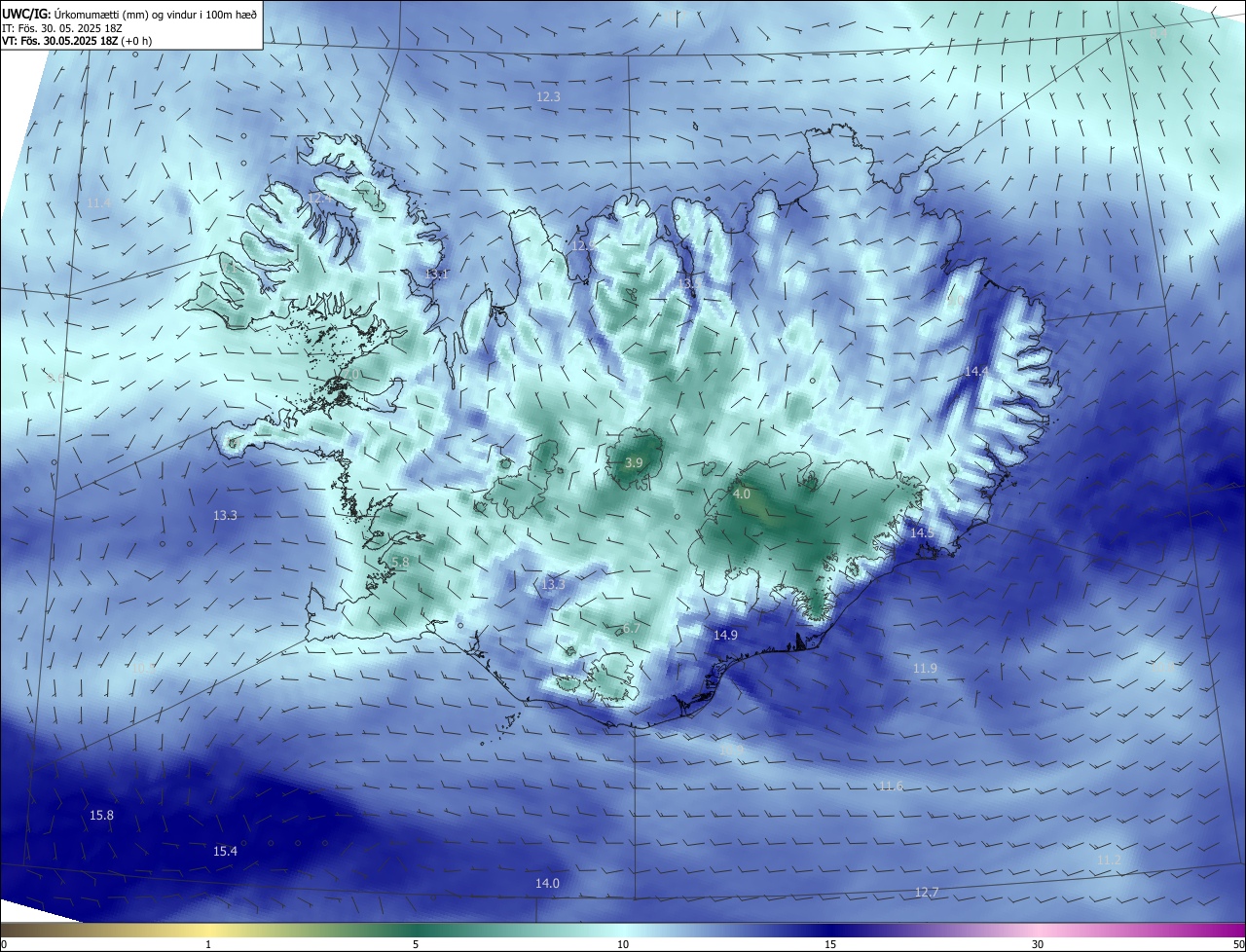Click the 12.7 value at the bottom
This screenshot has height=952, width=1246.
coord(927,893)
